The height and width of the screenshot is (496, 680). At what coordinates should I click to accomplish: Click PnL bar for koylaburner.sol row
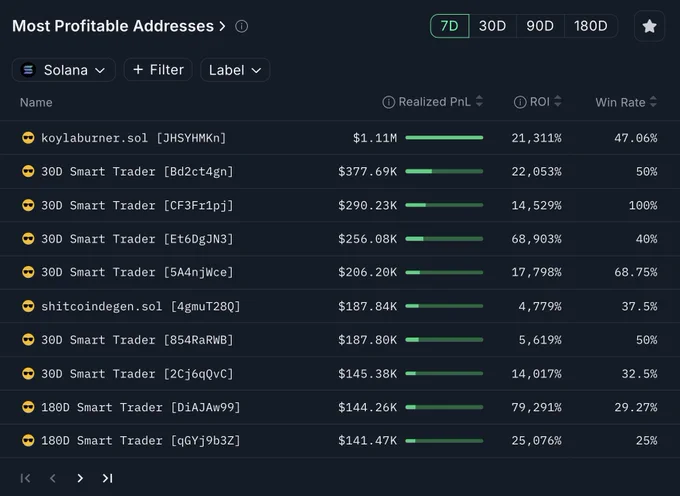pyautogui.click(x=444, y=137)
